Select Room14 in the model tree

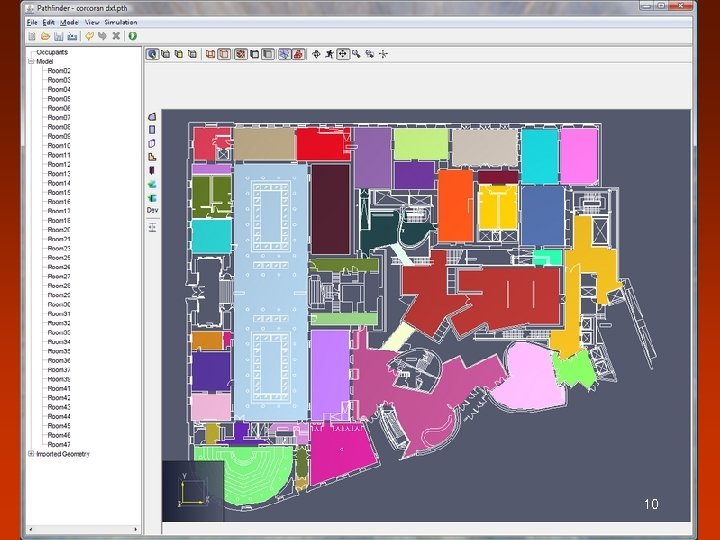(58, 183)
